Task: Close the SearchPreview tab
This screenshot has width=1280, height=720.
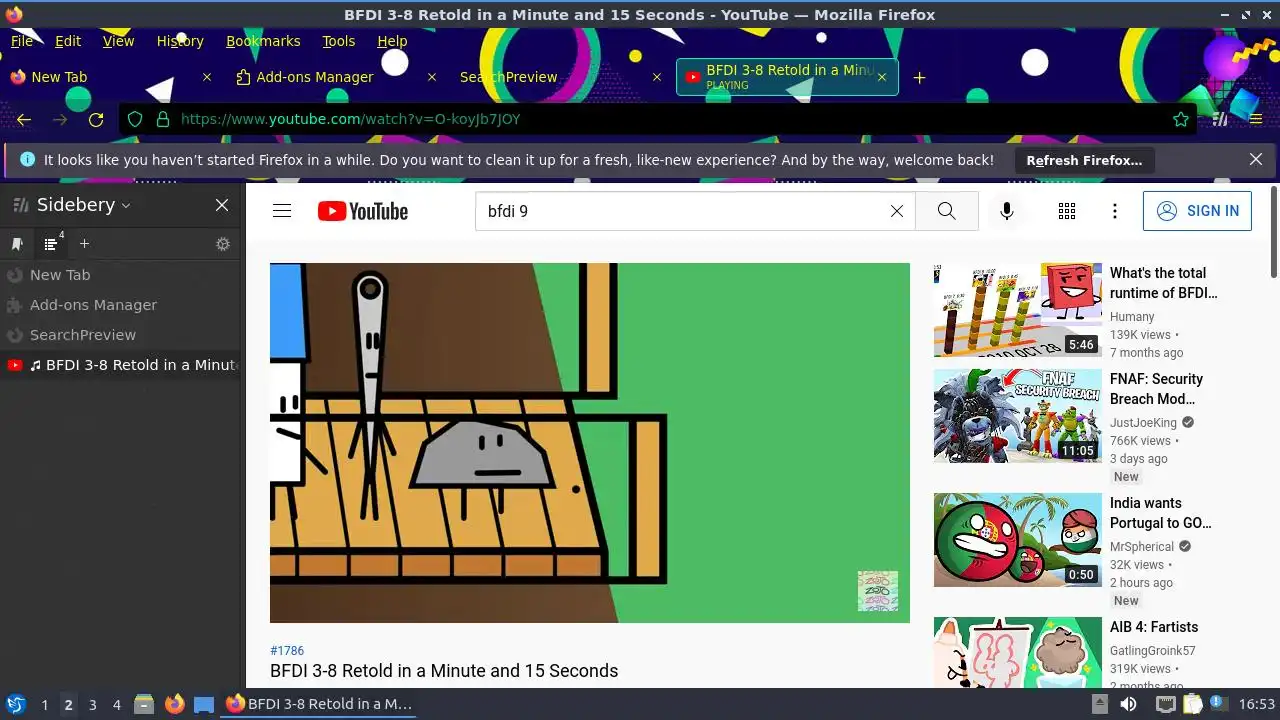Action: click(657, 77)
